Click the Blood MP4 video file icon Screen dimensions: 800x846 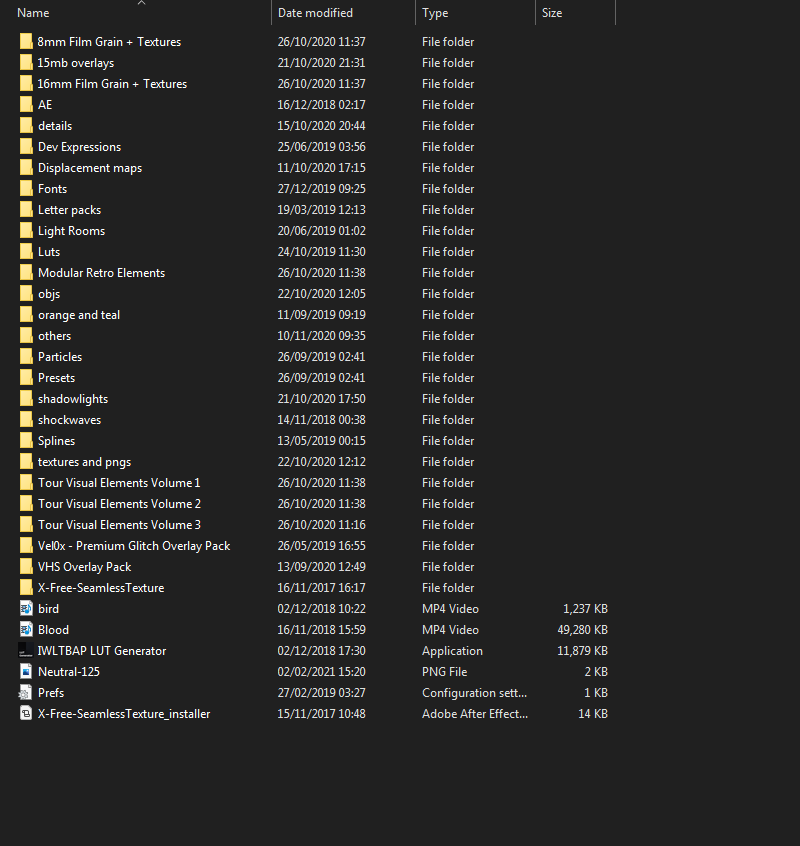(26, 630)
